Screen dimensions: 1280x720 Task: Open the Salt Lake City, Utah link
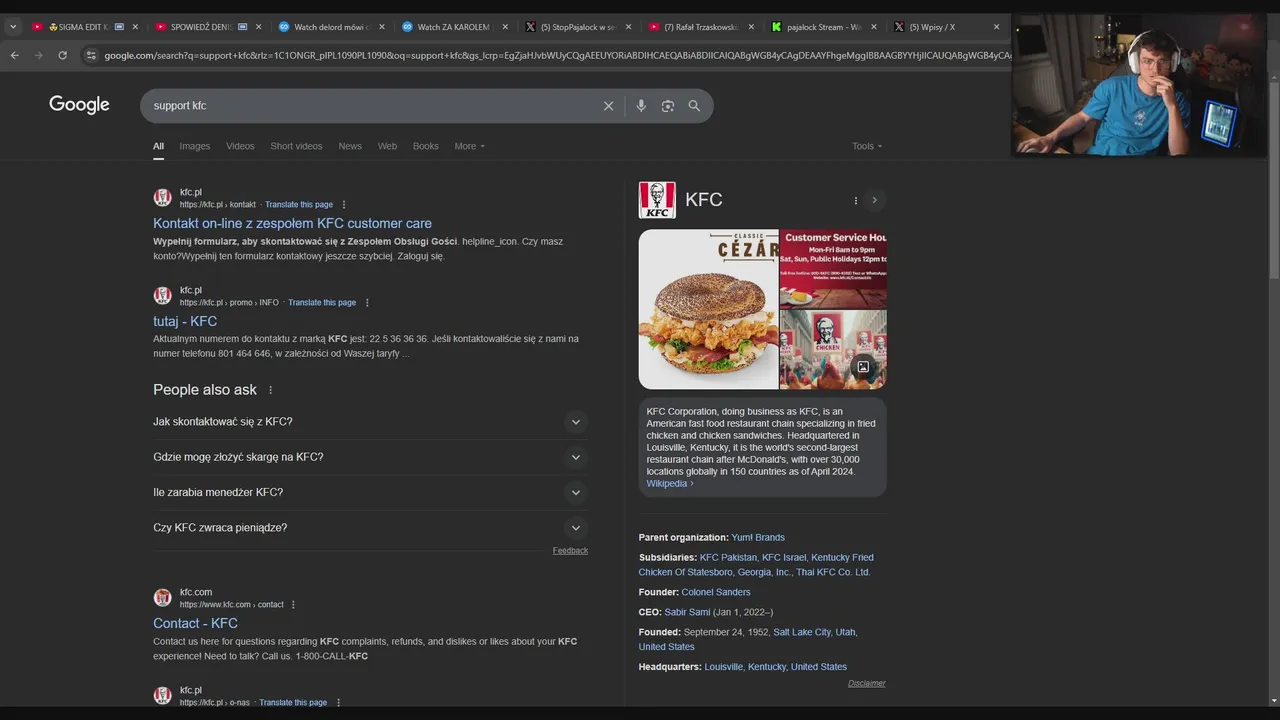coord(814,632)
